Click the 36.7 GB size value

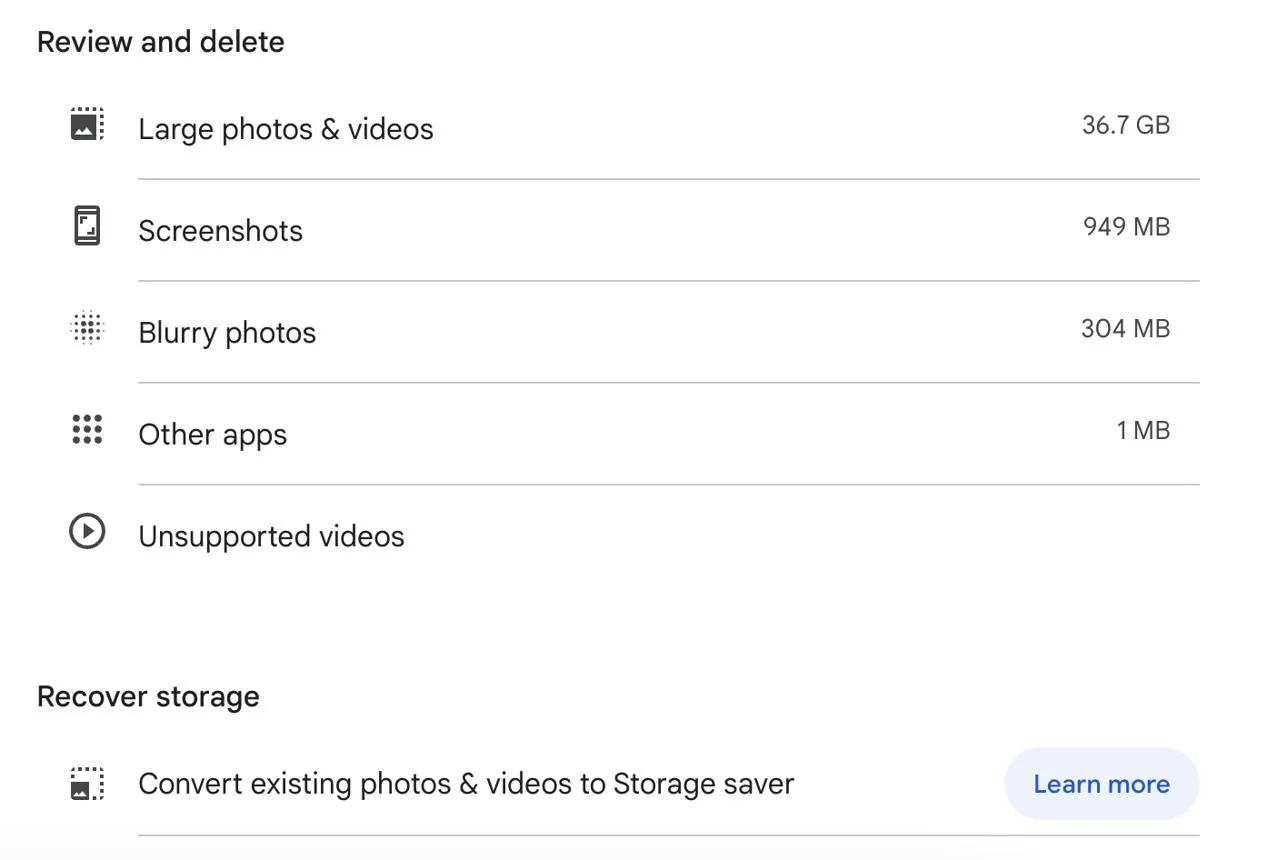tap(1126, 126)
